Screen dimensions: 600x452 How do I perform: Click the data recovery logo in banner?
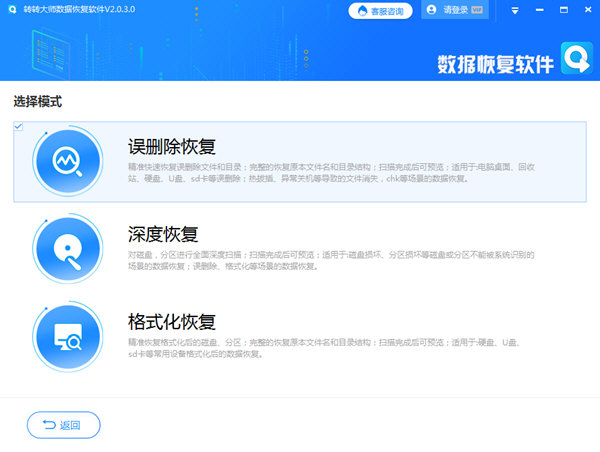(576, 59)
